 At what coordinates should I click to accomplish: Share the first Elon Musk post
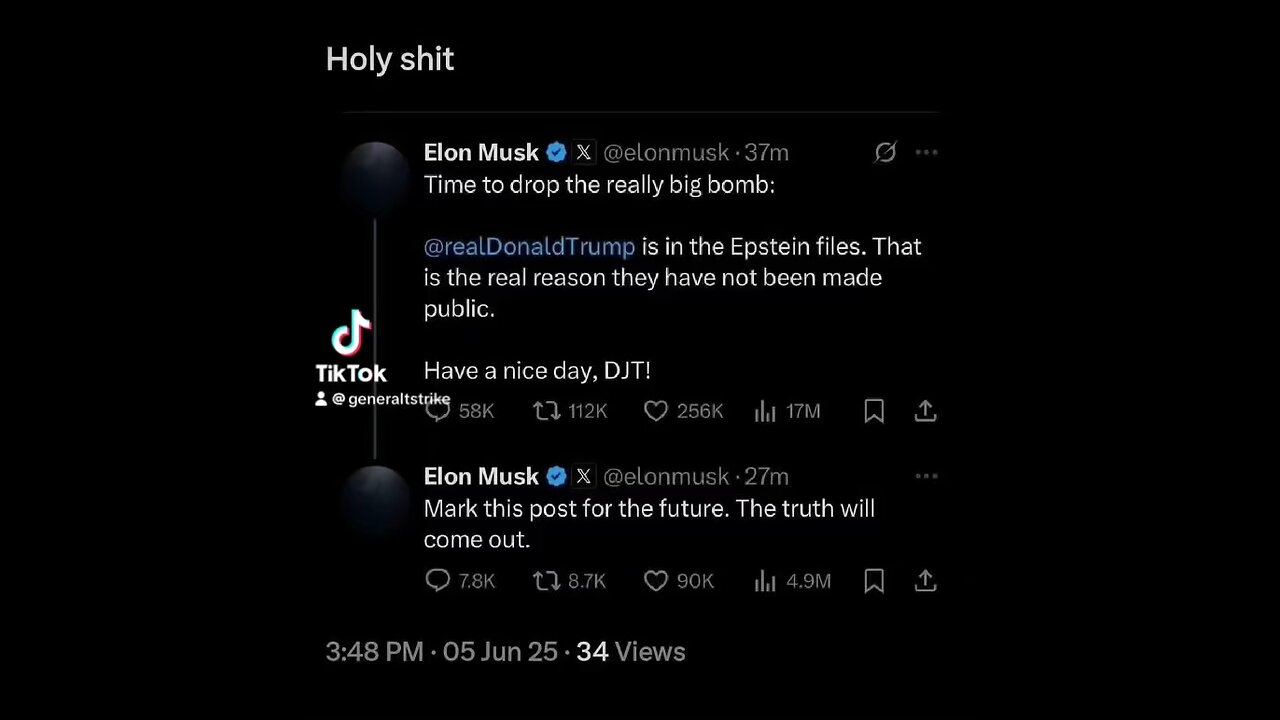pos(926,411)
